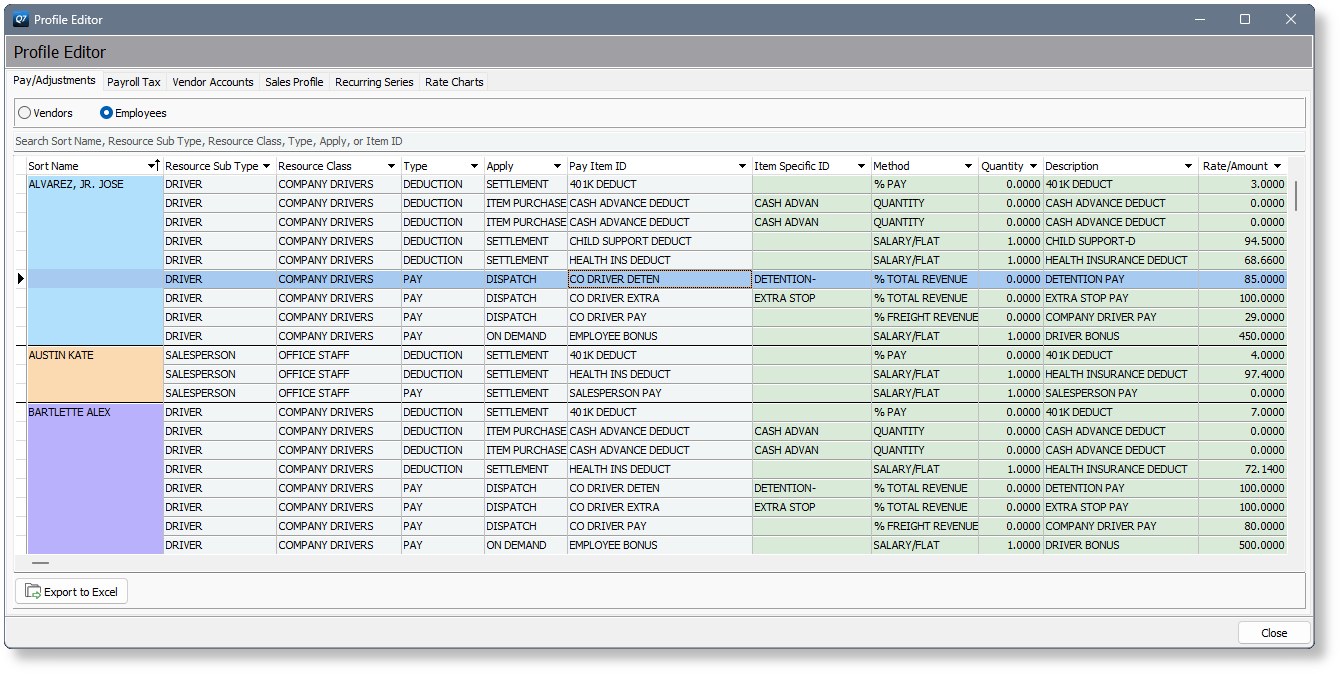Open the Resource Sub Type filter dropdown

(x=266, y=166)
